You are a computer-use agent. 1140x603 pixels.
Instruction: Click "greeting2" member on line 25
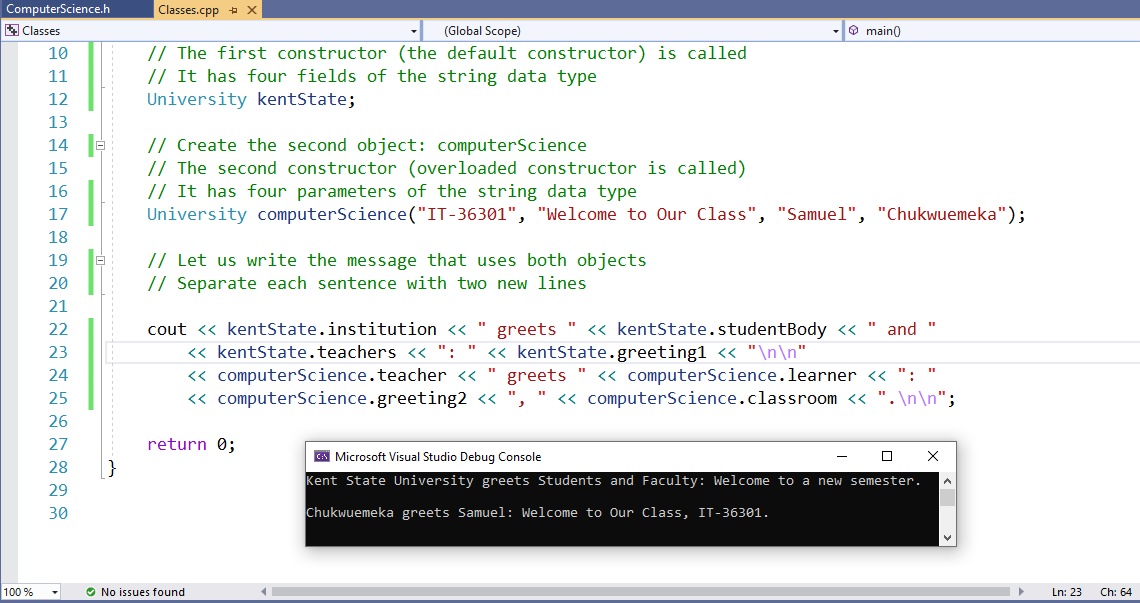pos(422,398)
